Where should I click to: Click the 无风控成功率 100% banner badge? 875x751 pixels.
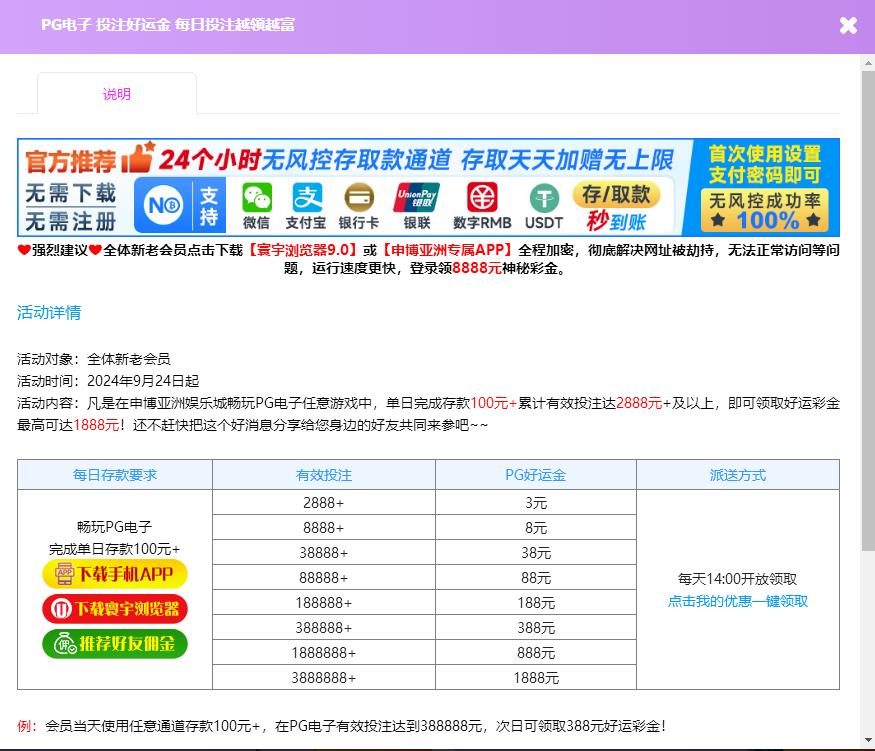(x=765, y=210)
